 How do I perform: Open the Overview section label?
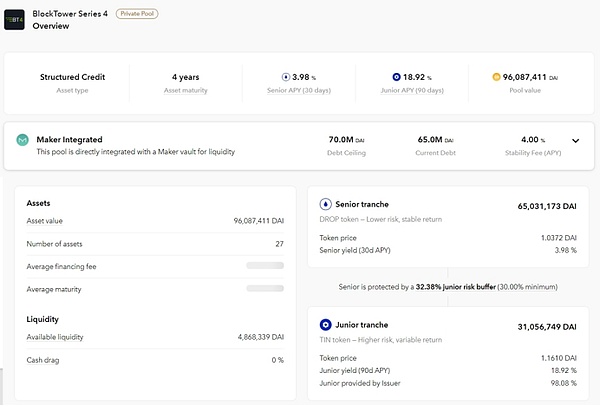point(52,26)
